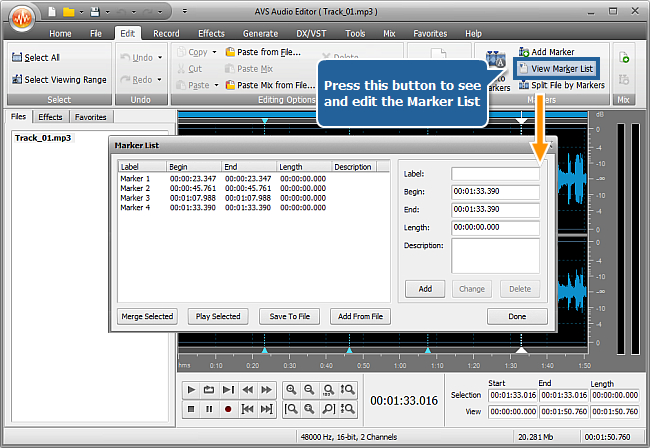Click the Add button in Marker List
This screenshot has width=650, height=448.
pos(425,289)
